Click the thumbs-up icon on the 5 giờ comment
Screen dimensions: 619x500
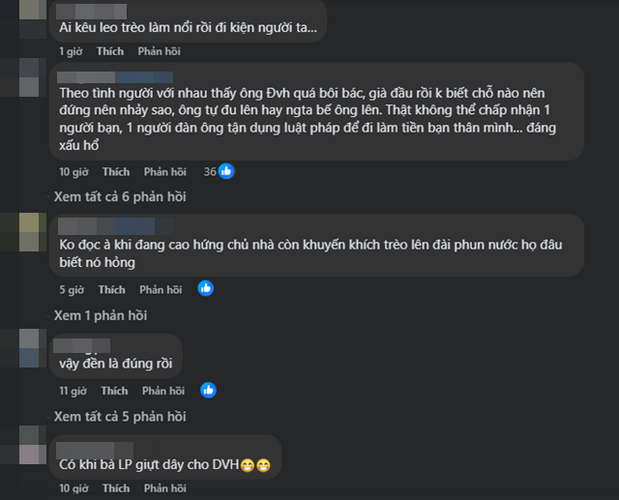[206, 288]
